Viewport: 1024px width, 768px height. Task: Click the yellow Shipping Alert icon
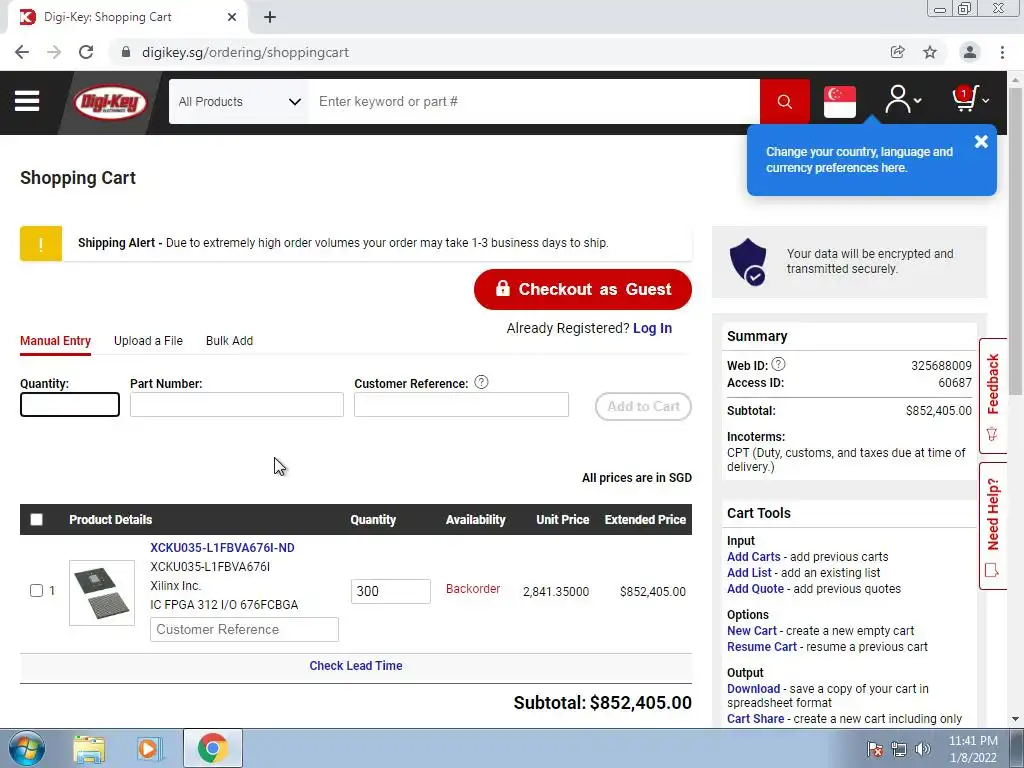(41, 244)
